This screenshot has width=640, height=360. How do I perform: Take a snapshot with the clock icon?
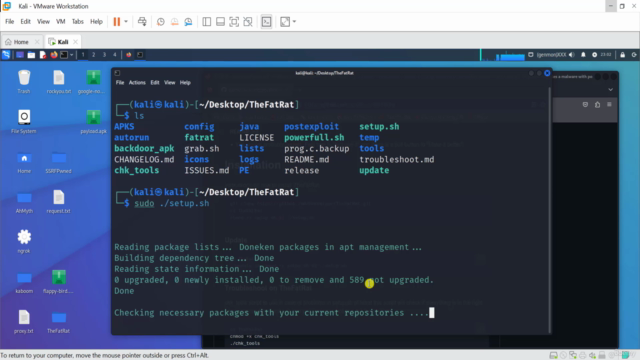tap(160, 22)
